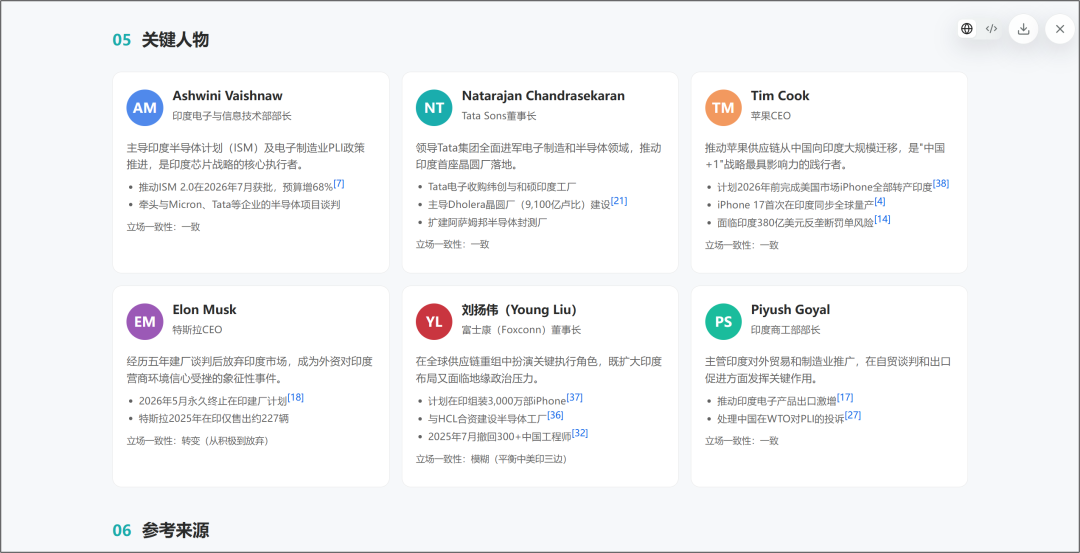Click the orange TM avatar for Tim Cook
The width and height of the screenshot is (1080, 553).
[723, 107]
